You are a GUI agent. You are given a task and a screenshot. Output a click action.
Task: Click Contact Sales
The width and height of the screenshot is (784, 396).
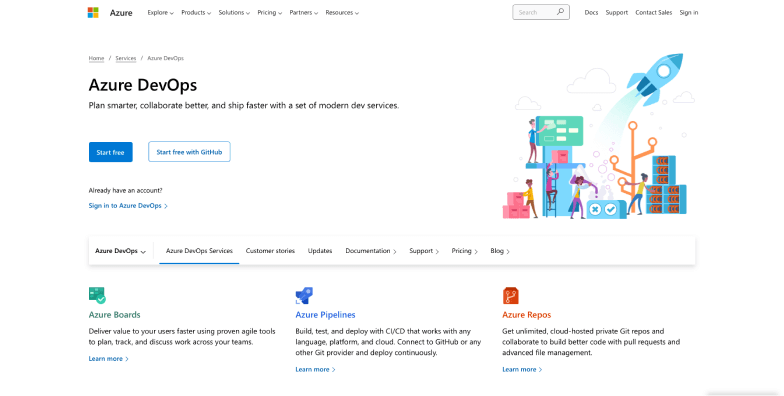pos(654,12)
